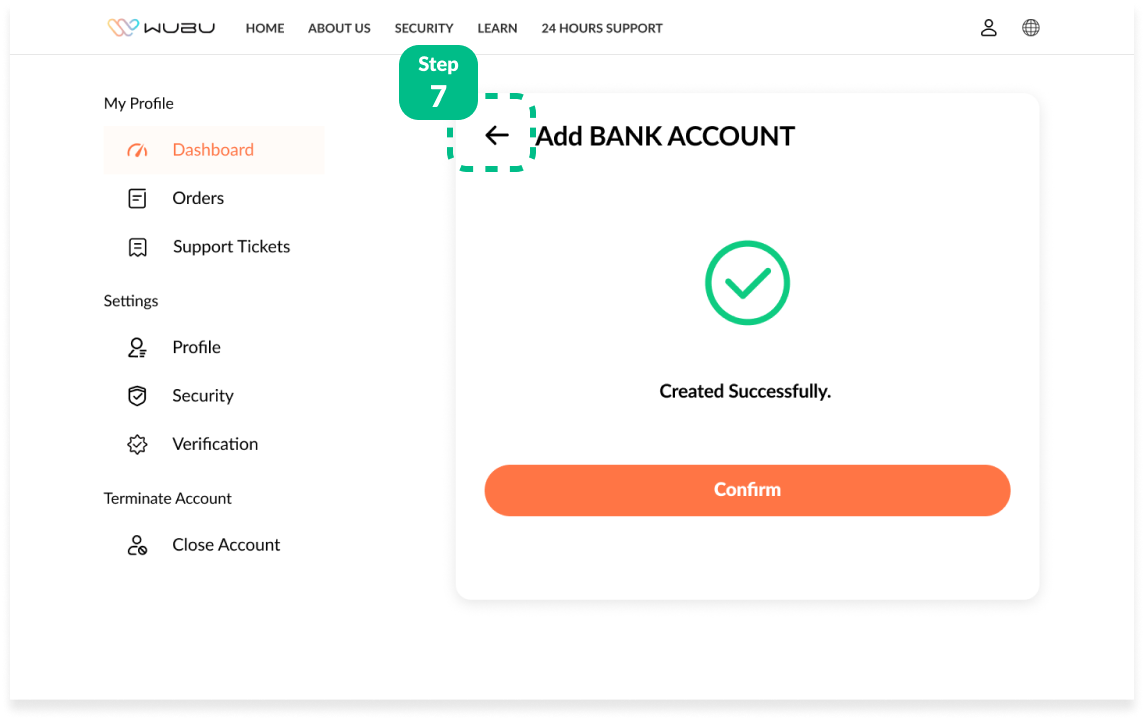Image resolution: width=1144 pixels, height=720 pixels.
Task: Click the Security shield icon
Action: click(x=137, y=396)
